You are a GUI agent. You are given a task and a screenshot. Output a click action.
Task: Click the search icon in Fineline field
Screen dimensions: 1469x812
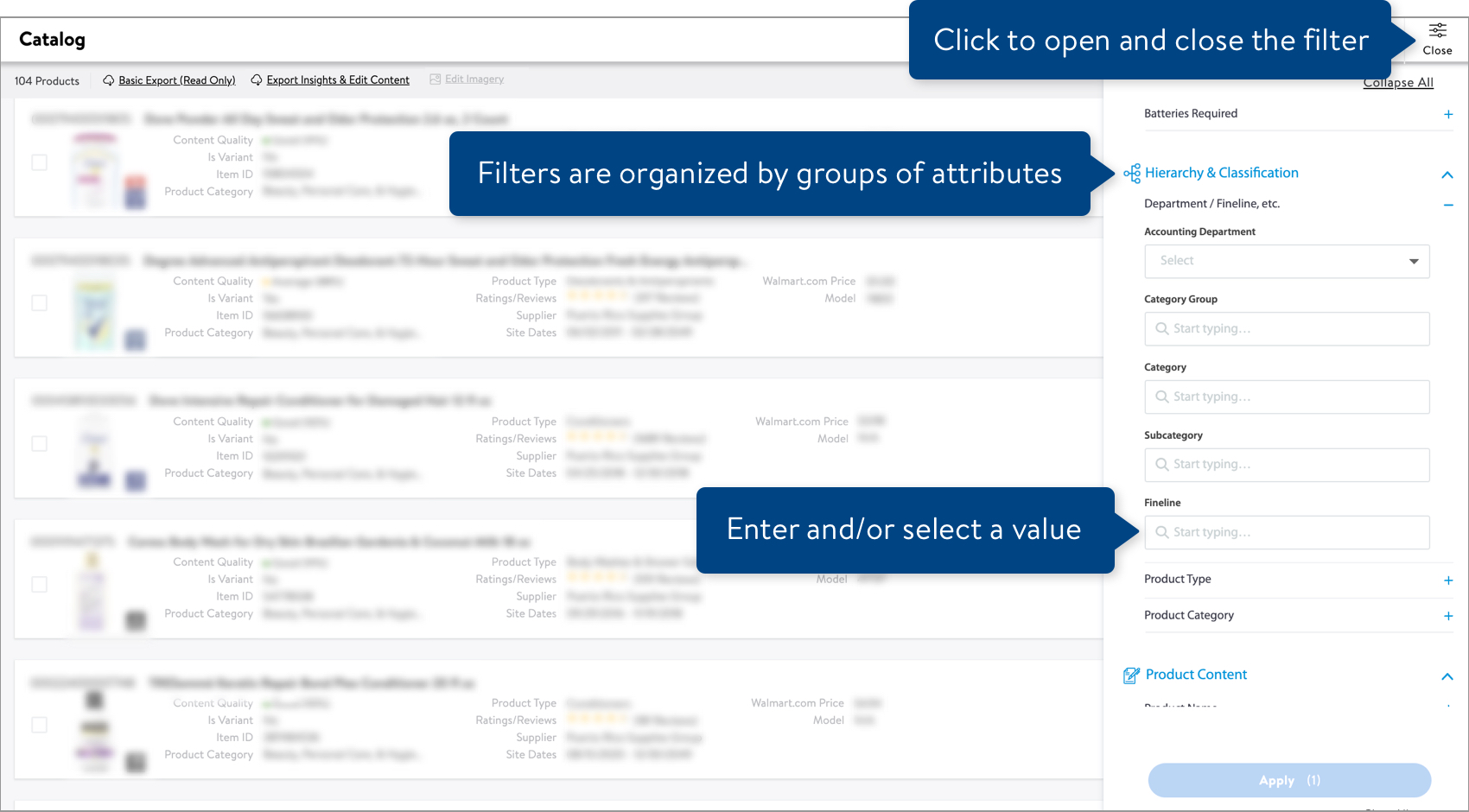(x=1162, y=533)
